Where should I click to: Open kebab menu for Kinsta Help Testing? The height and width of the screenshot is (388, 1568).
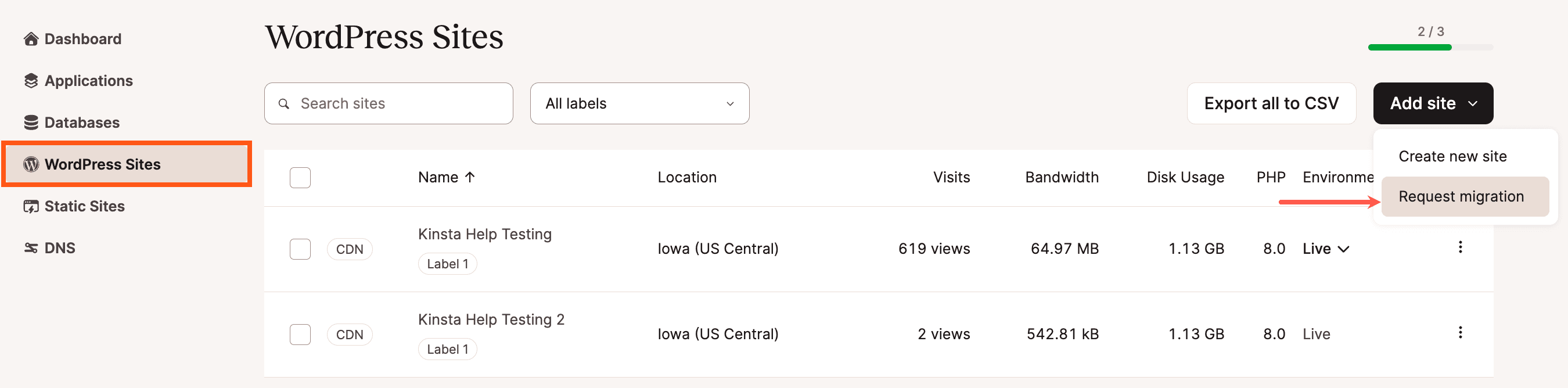pos(1459,247)
